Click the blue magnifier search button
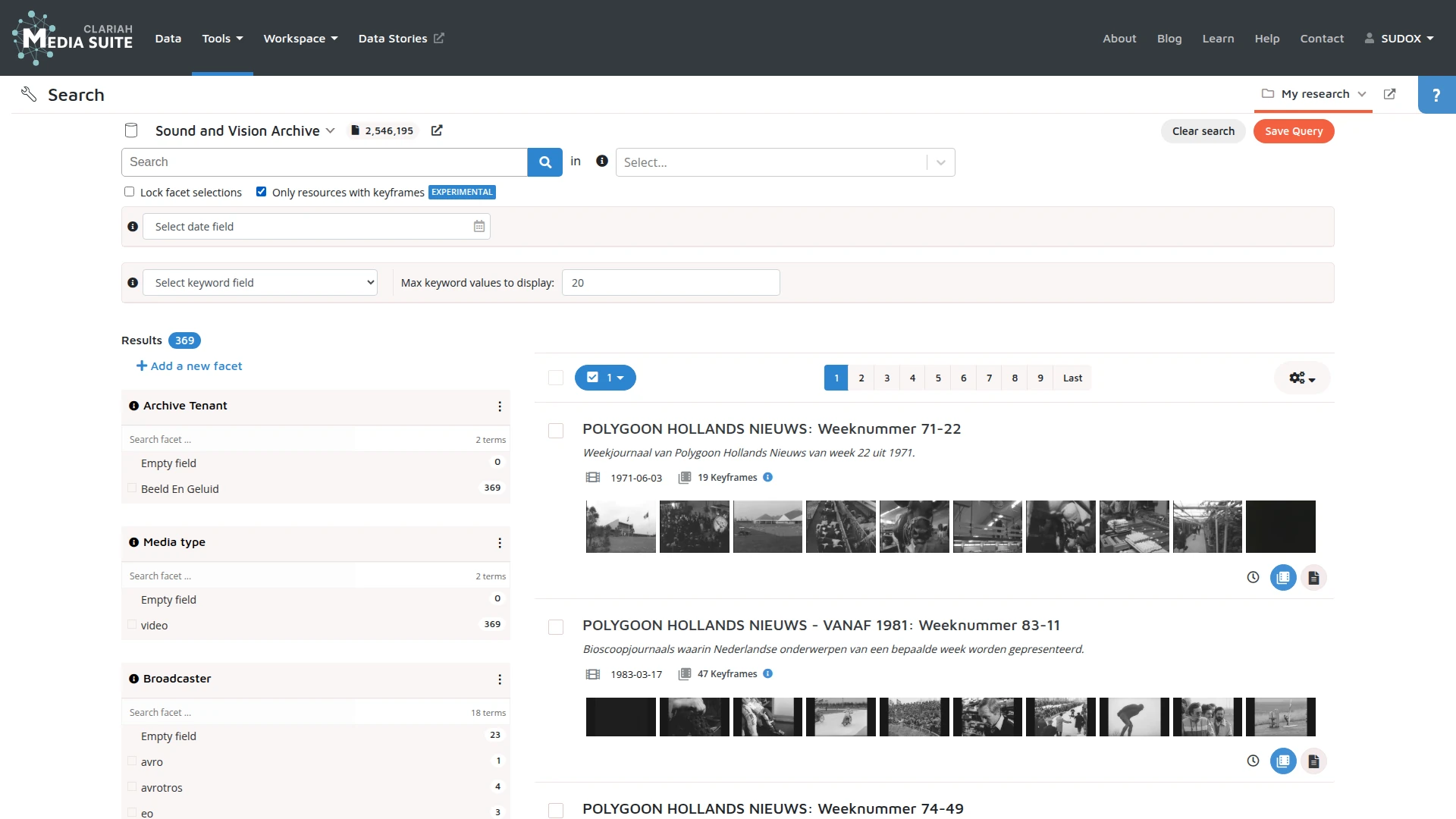 [x=544, y=162]
